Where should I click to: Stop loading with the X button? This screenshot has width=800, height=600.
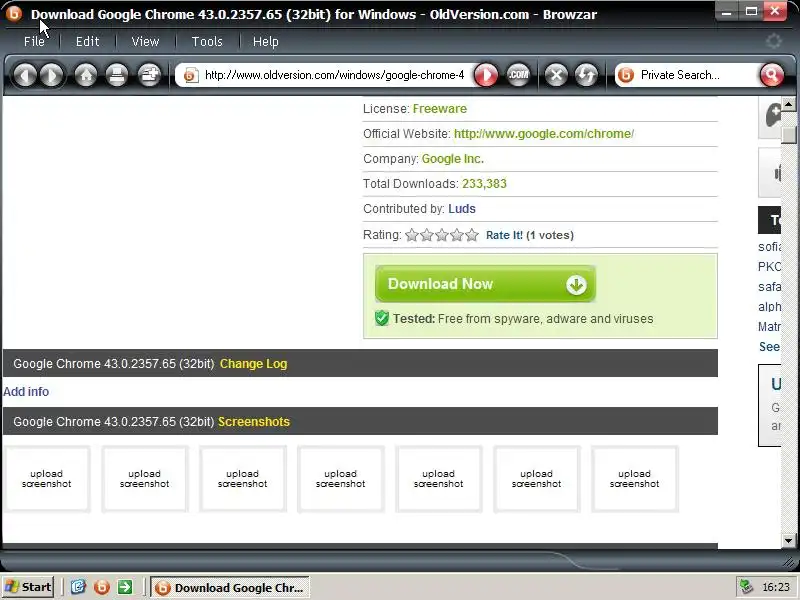[556, 76]
